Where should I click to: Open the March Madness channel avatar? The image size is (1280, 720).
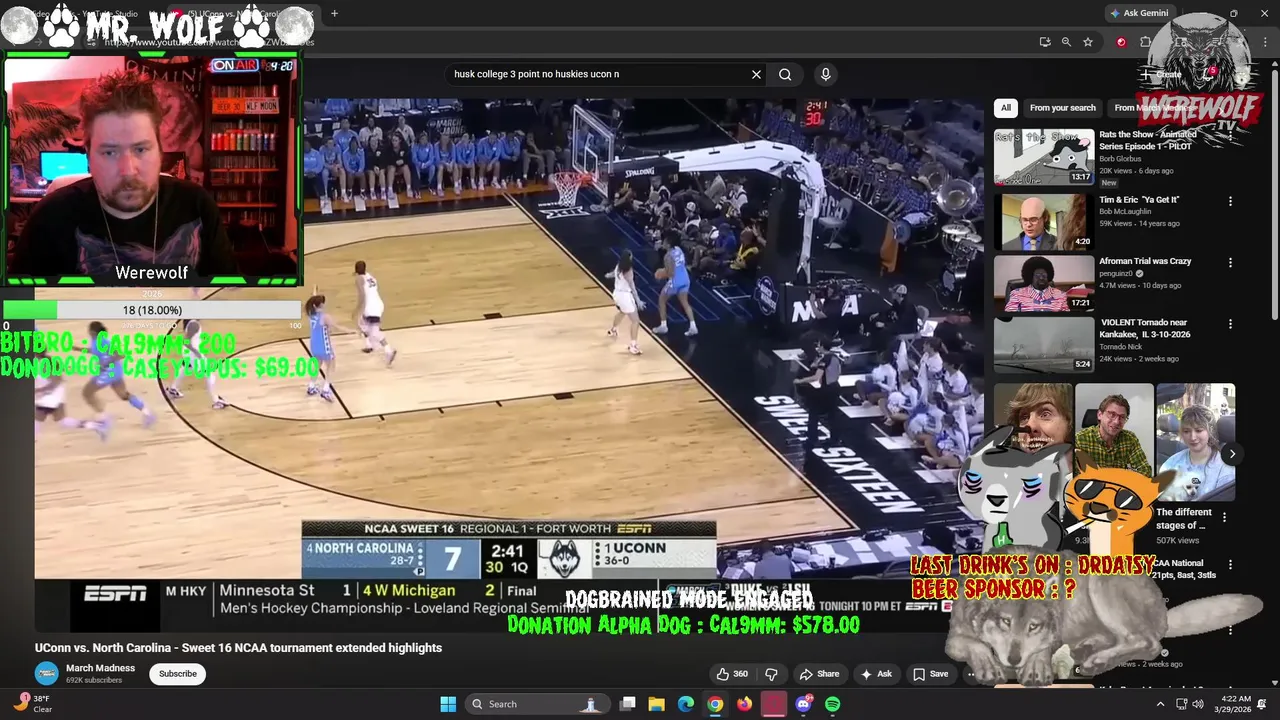[x=47, y=673]
